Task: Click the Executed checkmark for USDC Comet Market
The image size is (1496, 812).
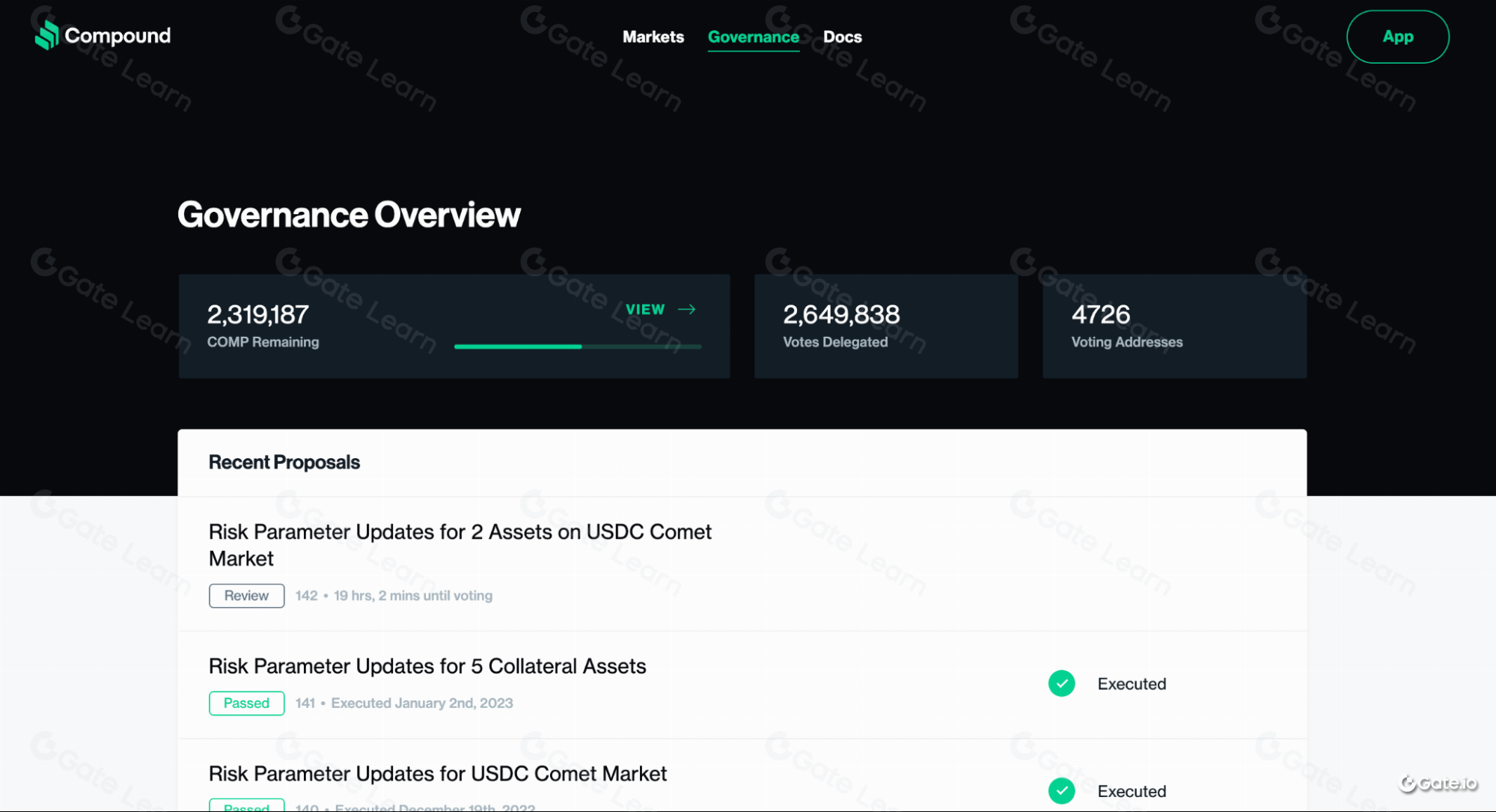Action: [x=1061, y=790]
